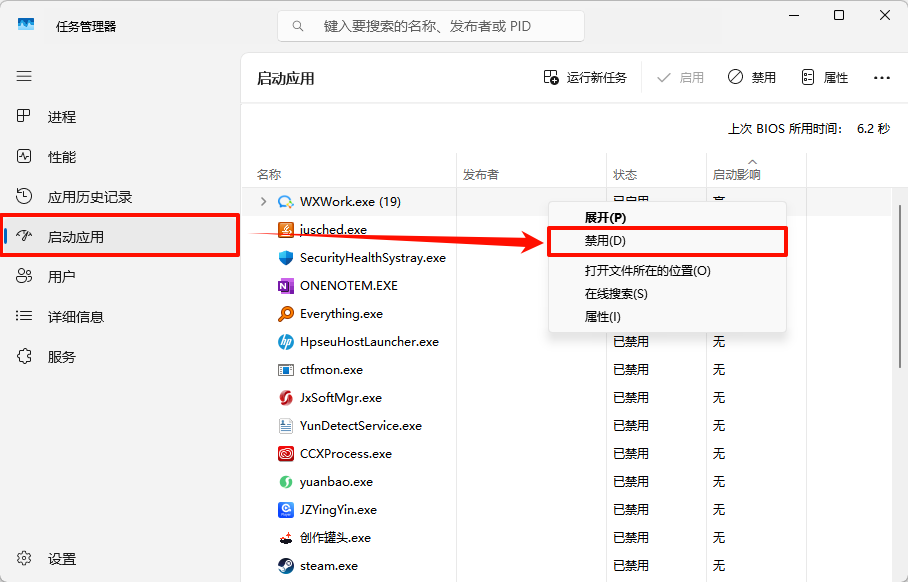
Task: Select 在线搜索(S) in context menu
Action: tap(616, 293)
